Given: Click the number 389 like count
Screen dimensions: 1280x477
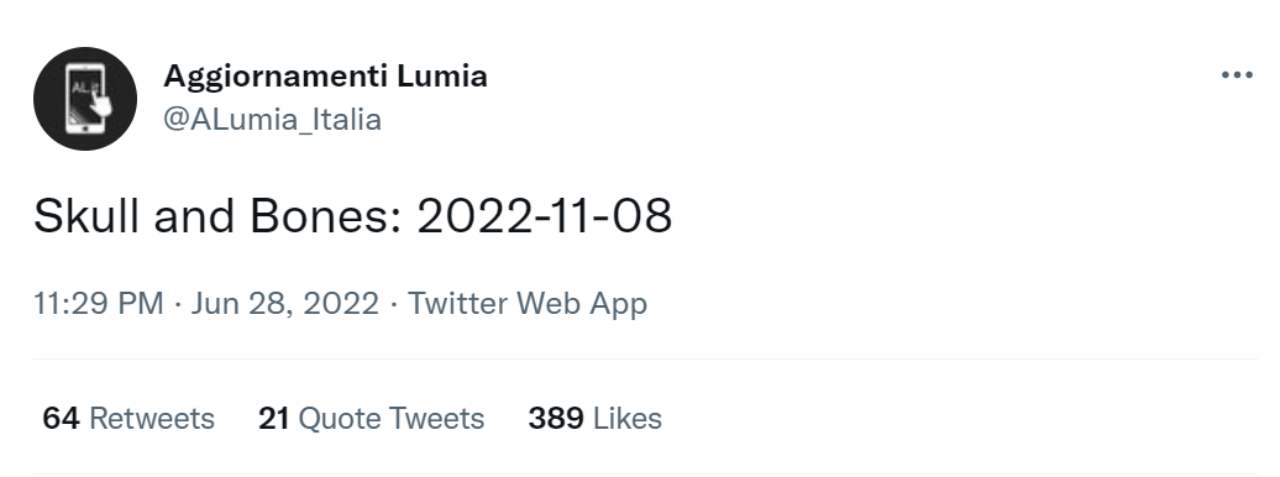Looking at the screenshot, I should [x=556, y=418].
